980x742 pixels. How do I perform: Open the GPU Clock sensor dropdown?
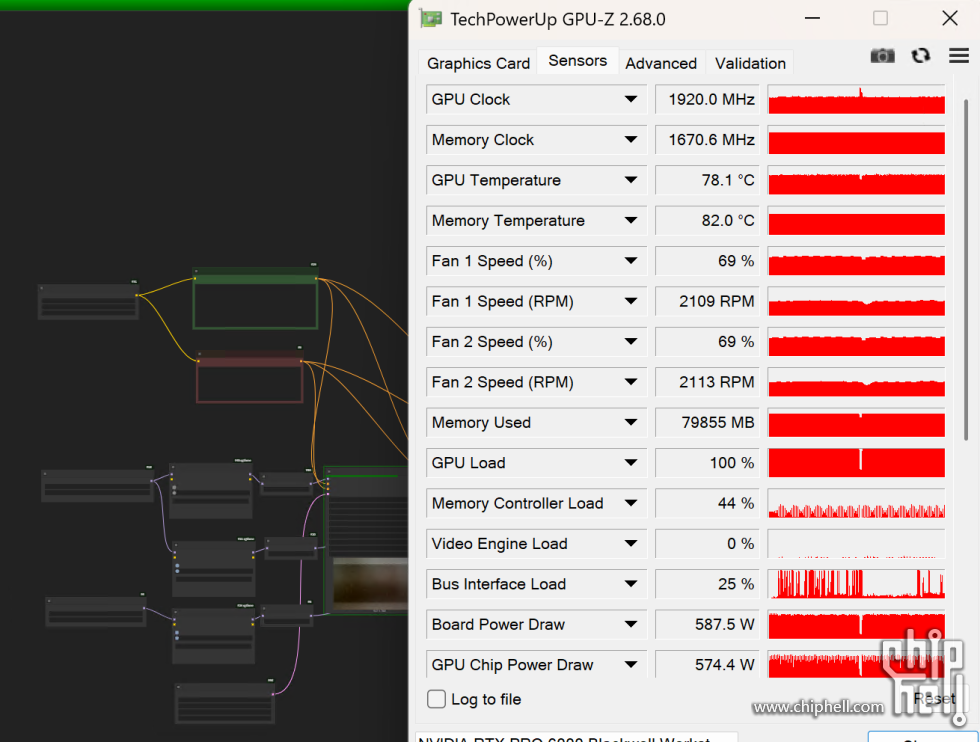631,99
